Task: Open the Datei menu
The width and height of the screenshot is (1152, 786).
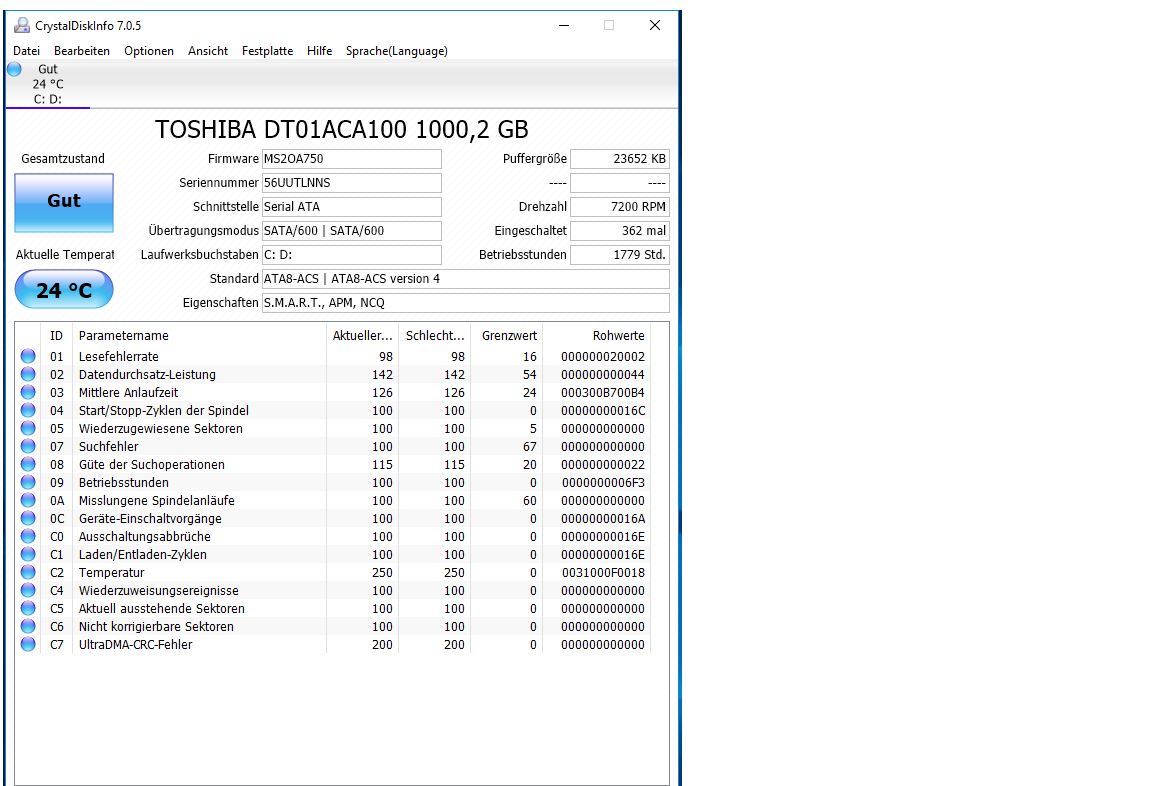Action: (26, 51)
